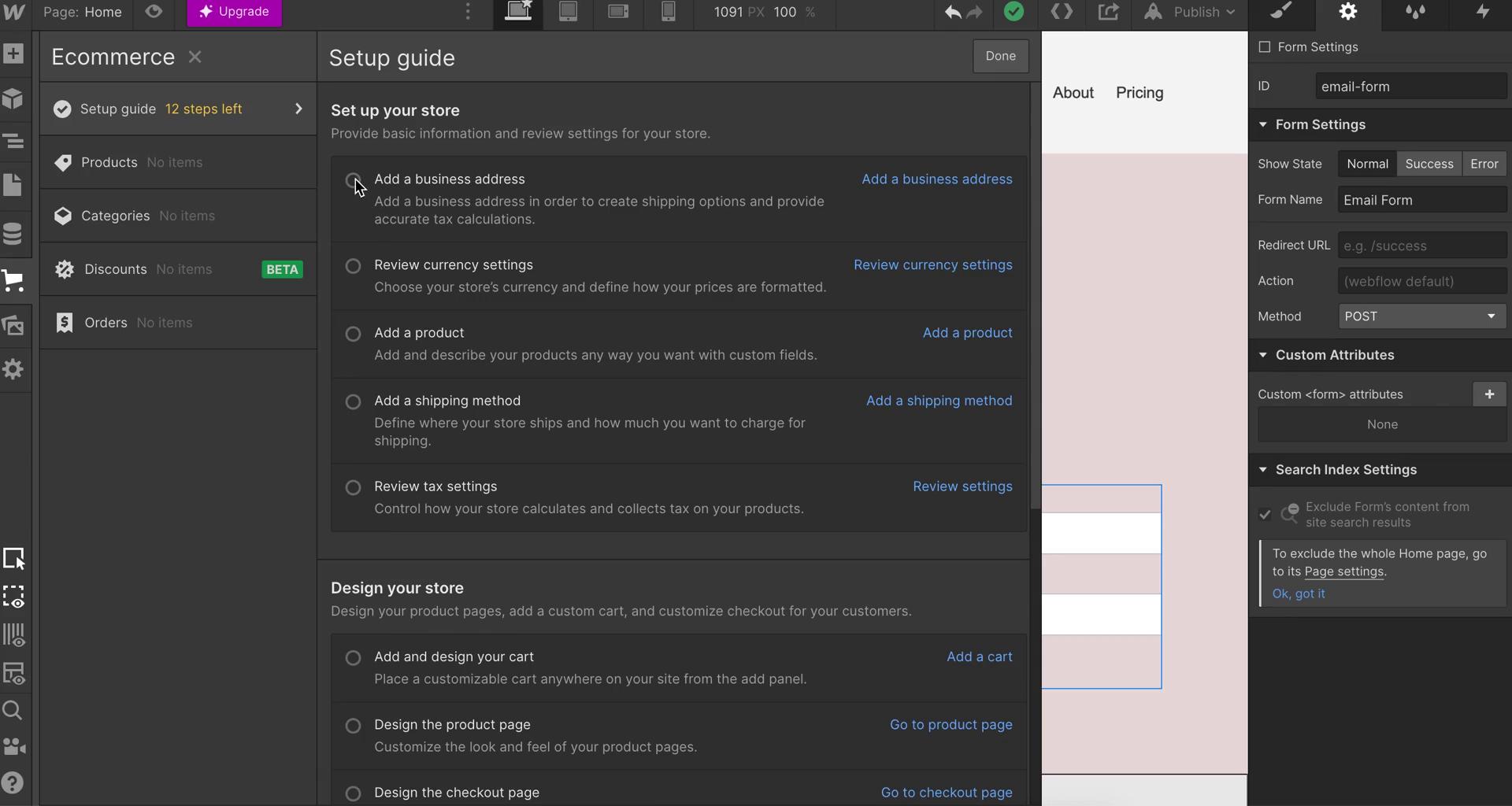Toggle the element selection tool icon
1512x806 pixels.
14,558
